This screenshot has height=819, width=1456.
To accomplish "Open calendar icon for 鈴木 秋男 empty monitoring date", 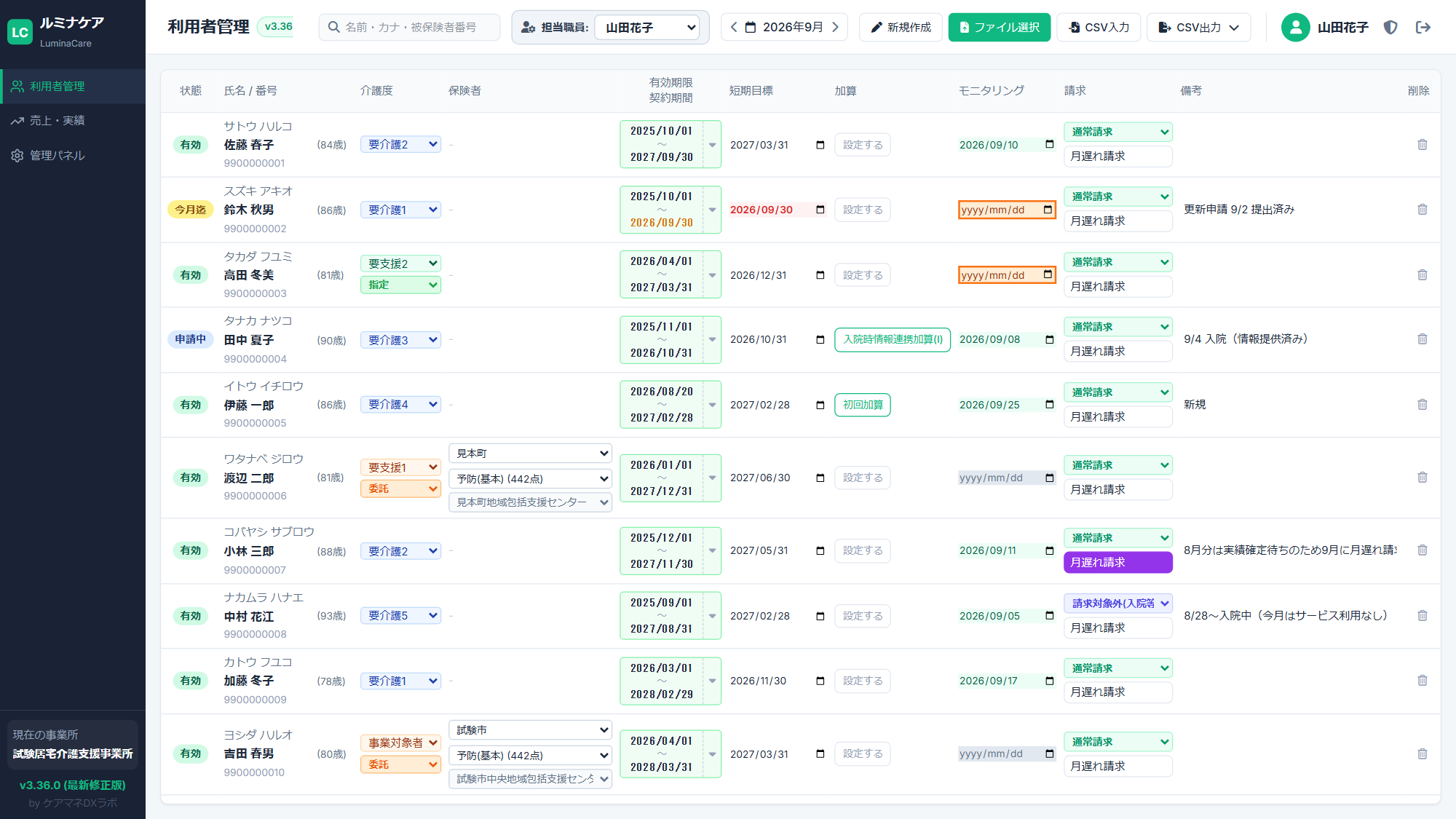I will pyautogui.click(x=1048, y=210).
